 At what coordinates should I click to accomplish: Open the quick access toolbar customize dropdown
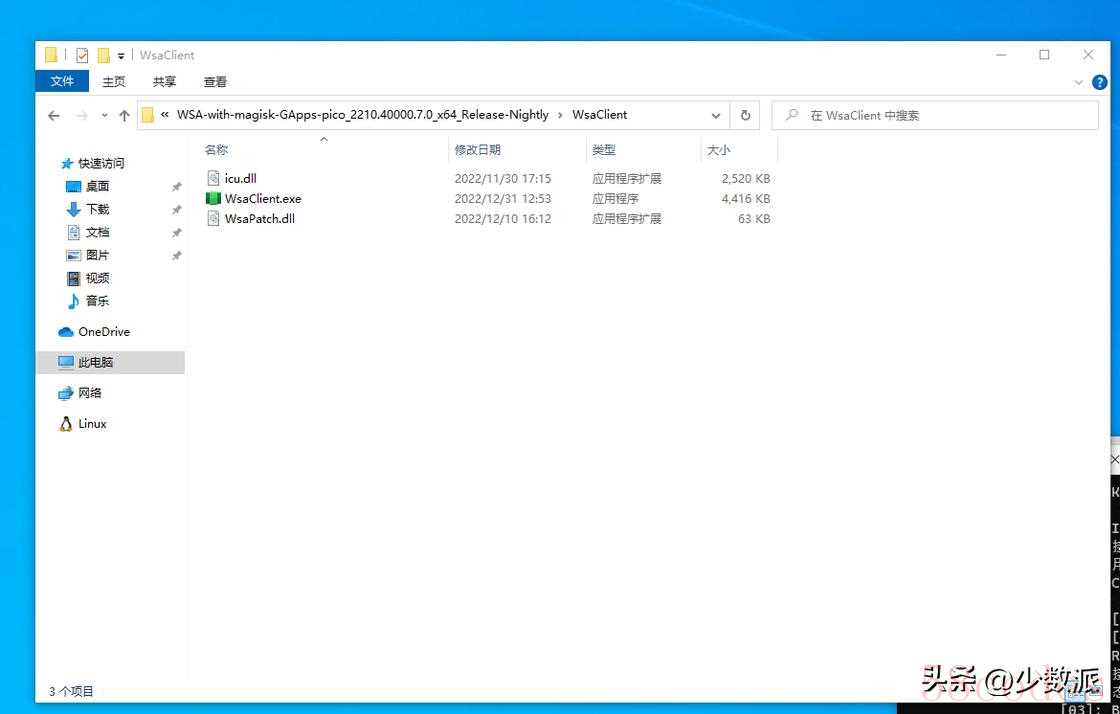click(x=121, y=56)
